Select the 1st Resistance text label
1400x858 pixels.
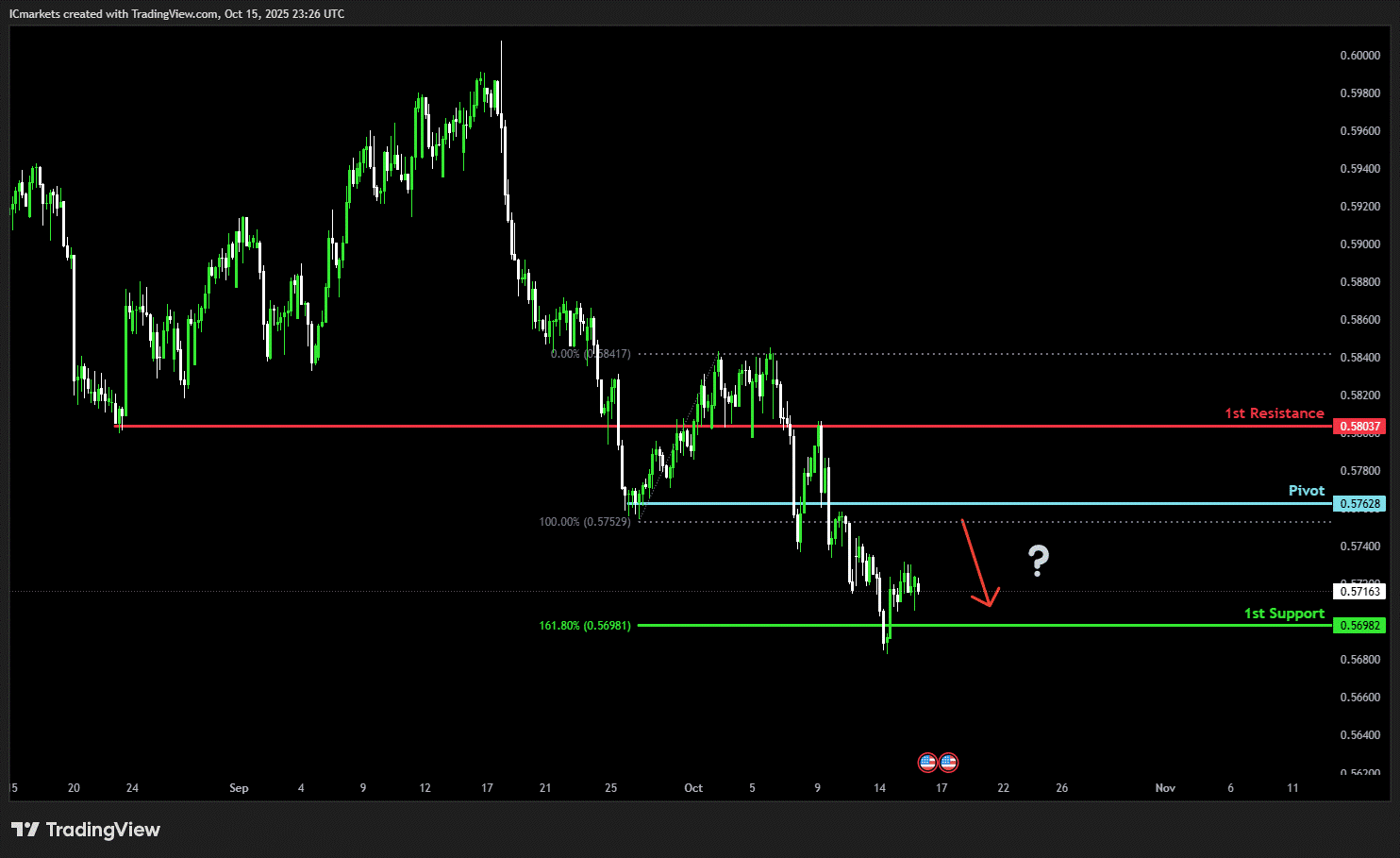point(1274,413)
